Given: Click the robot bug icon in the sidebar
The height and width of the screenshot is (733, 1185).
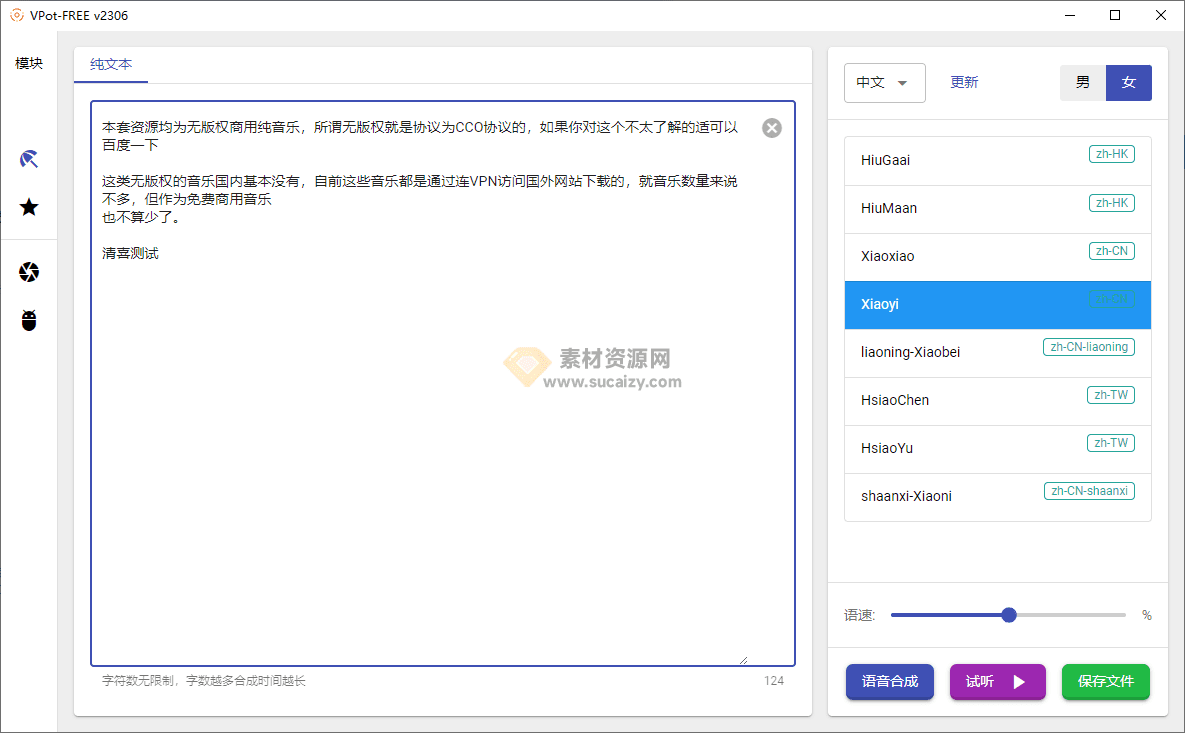Looking at the screenshot, I should point(29,320).
